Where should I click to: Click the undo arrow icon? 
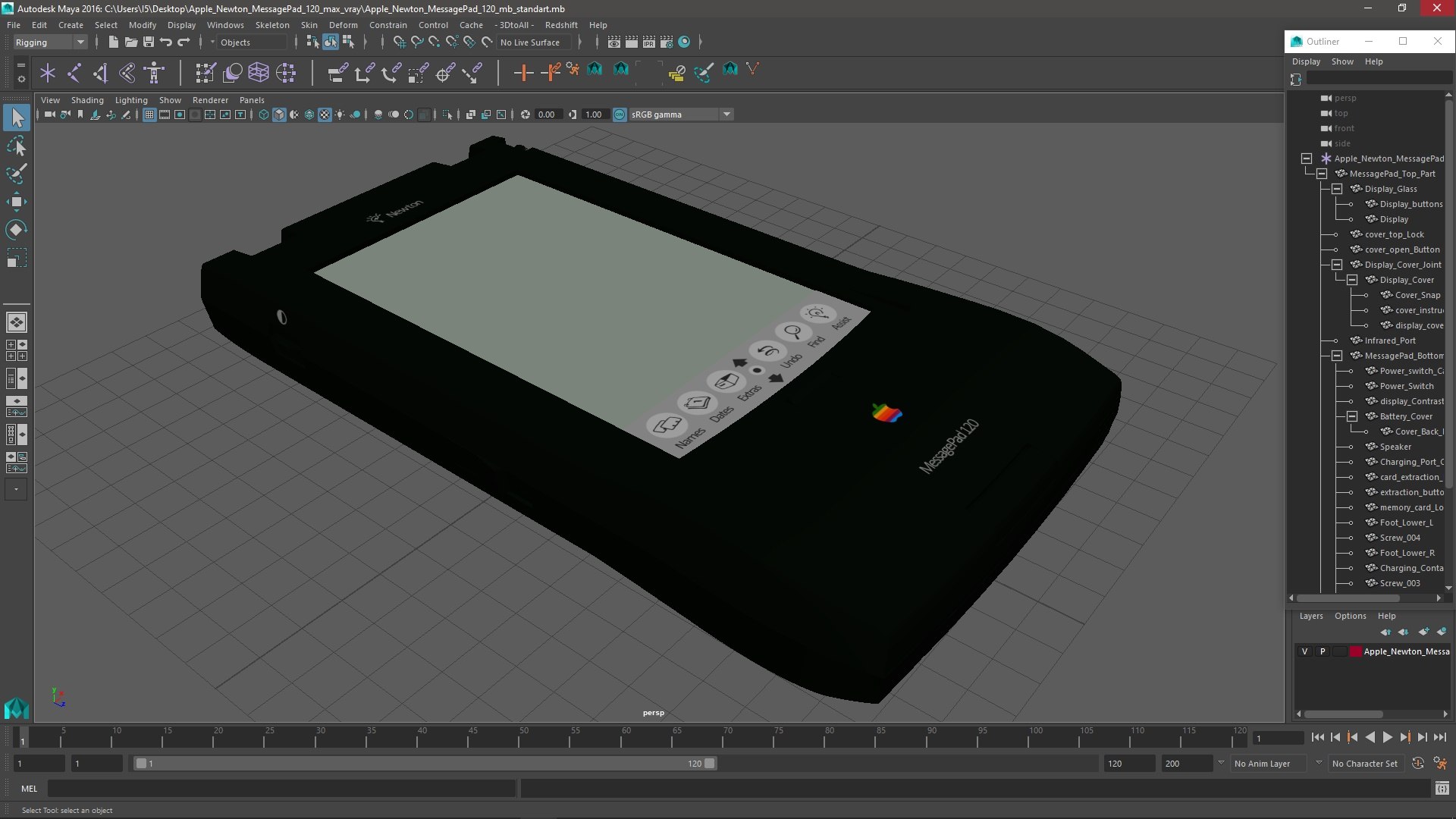[165, 42]
